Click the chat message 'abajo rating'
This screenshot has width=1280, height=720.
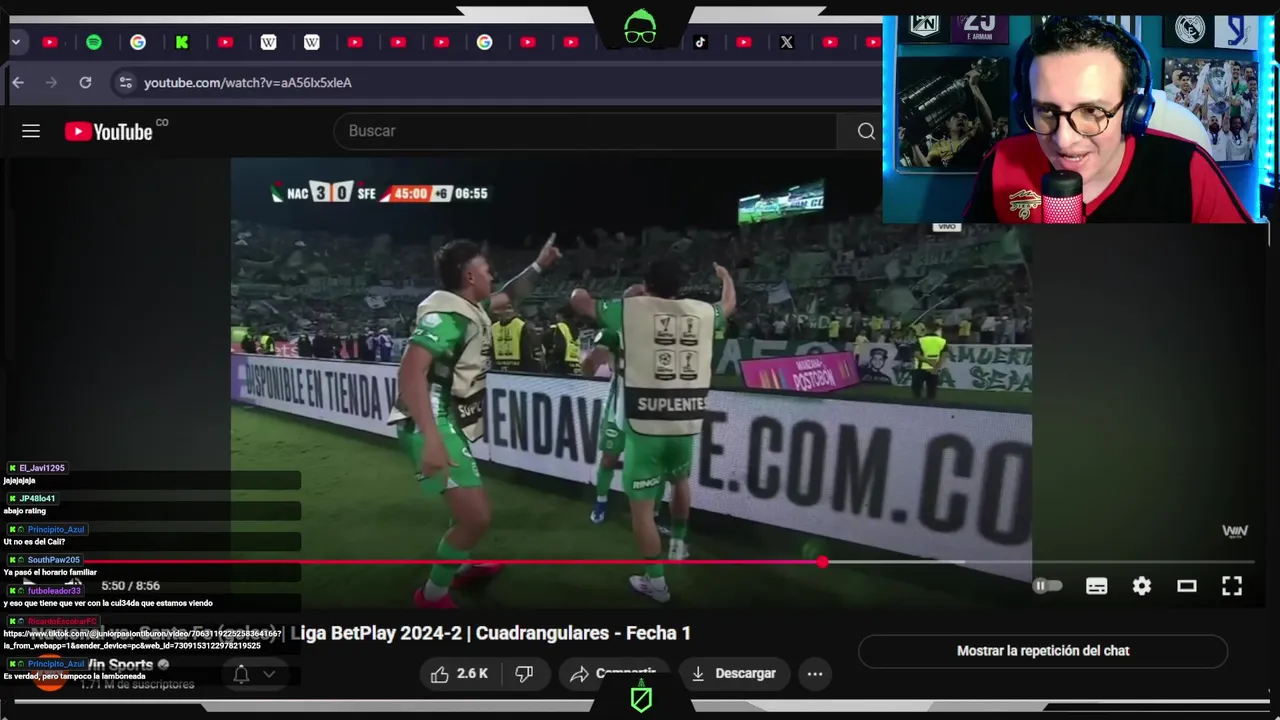(x=24, y=511)
